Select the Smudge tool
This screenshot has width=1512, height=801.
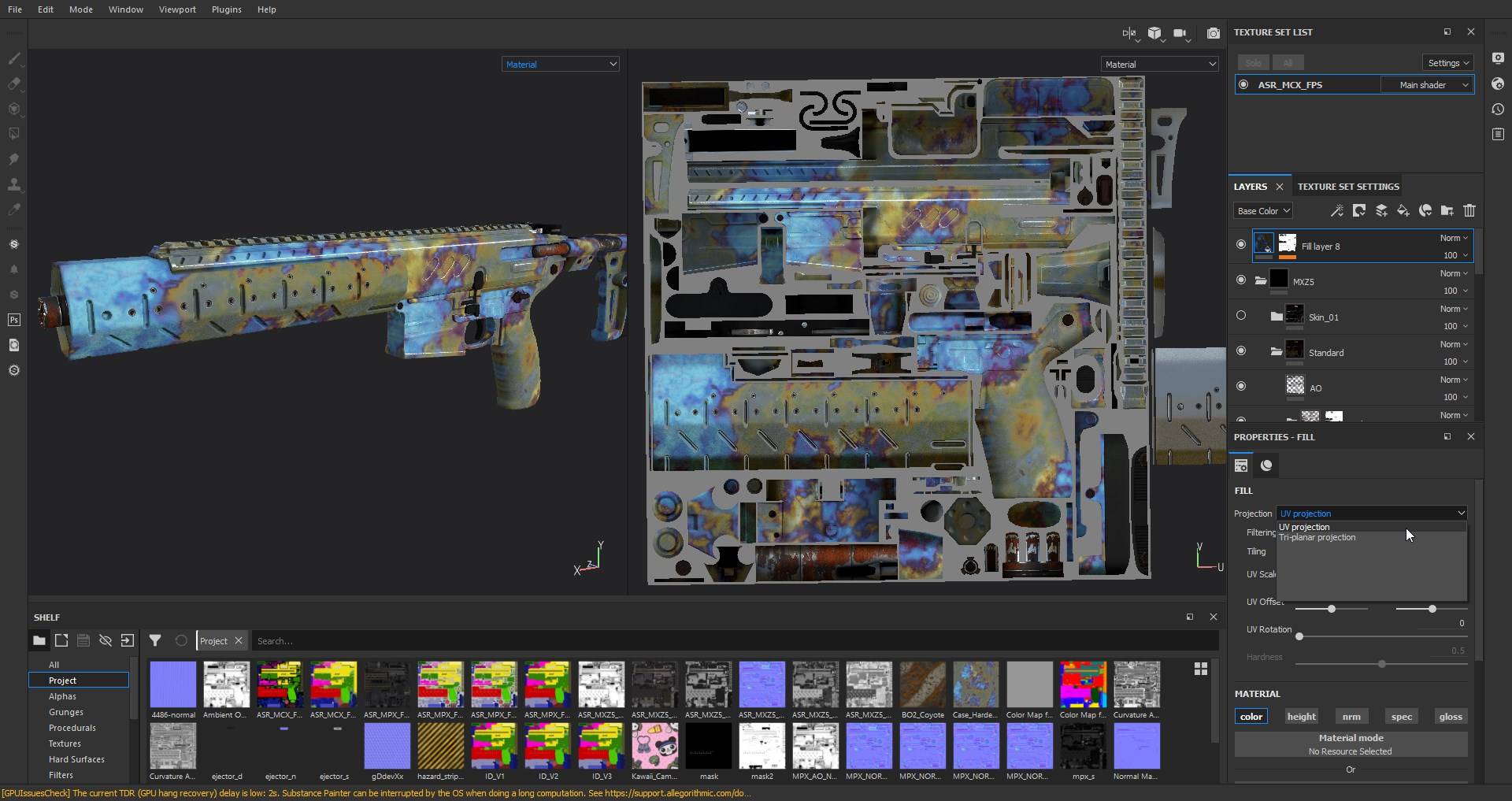(13, 159)
